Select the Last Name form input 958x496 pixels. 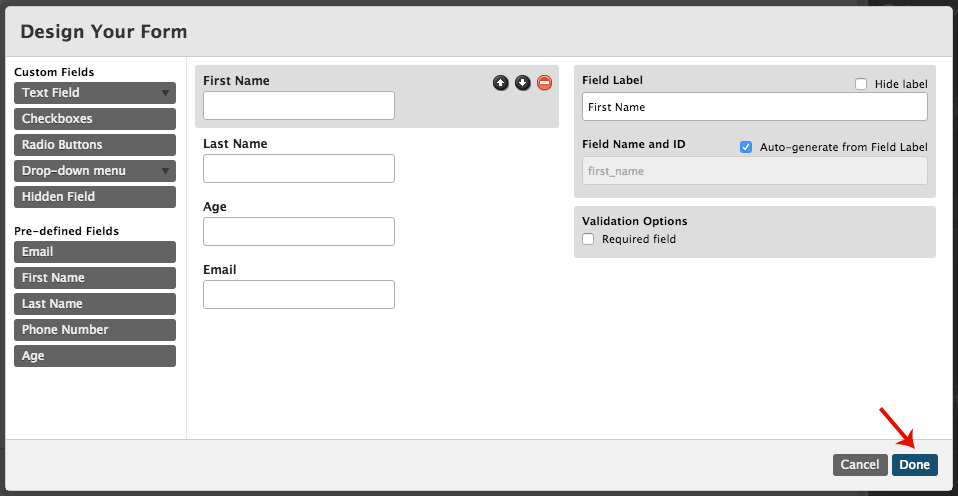tap(299, 169)
